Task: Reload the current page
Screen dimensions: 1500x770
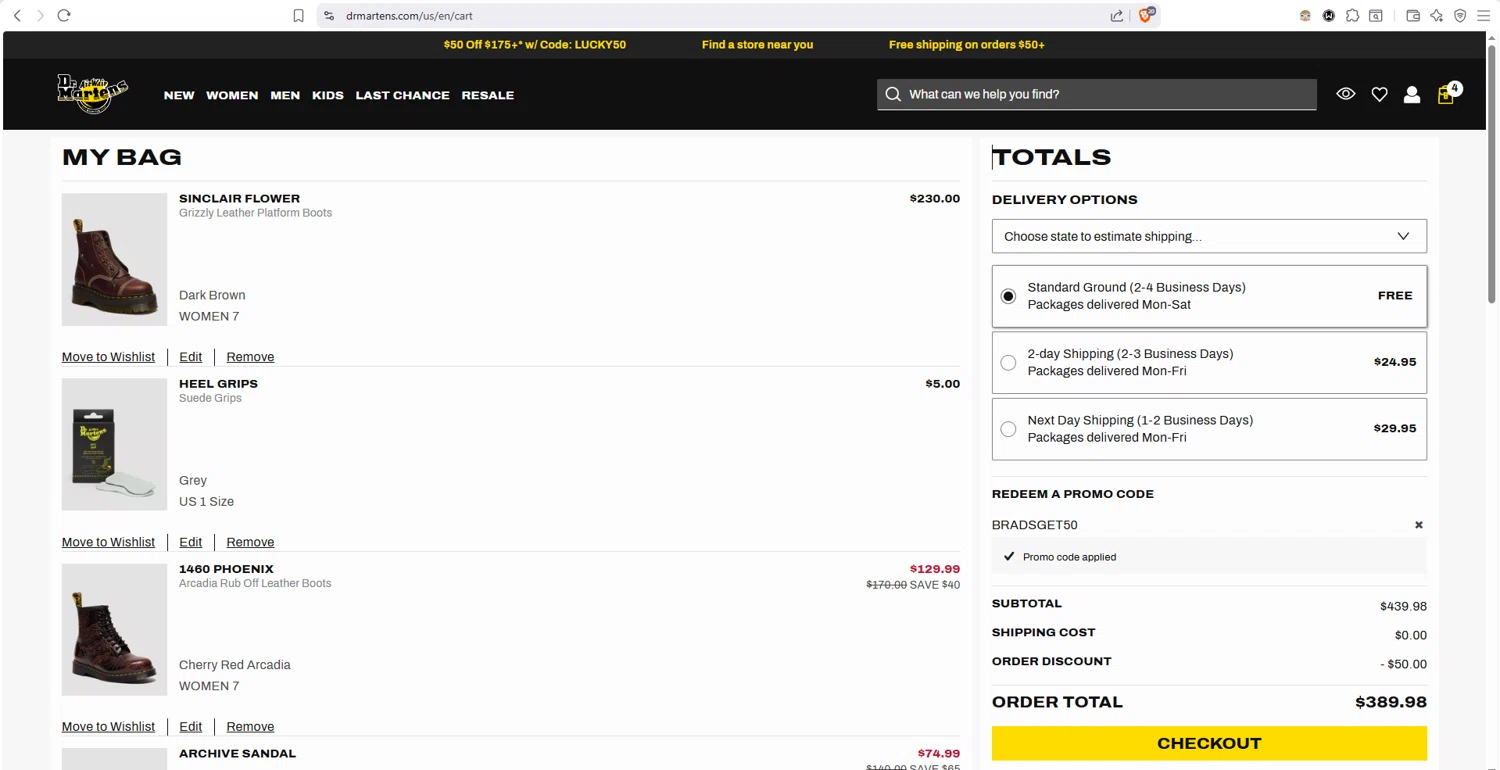Action: click(64, 16)
